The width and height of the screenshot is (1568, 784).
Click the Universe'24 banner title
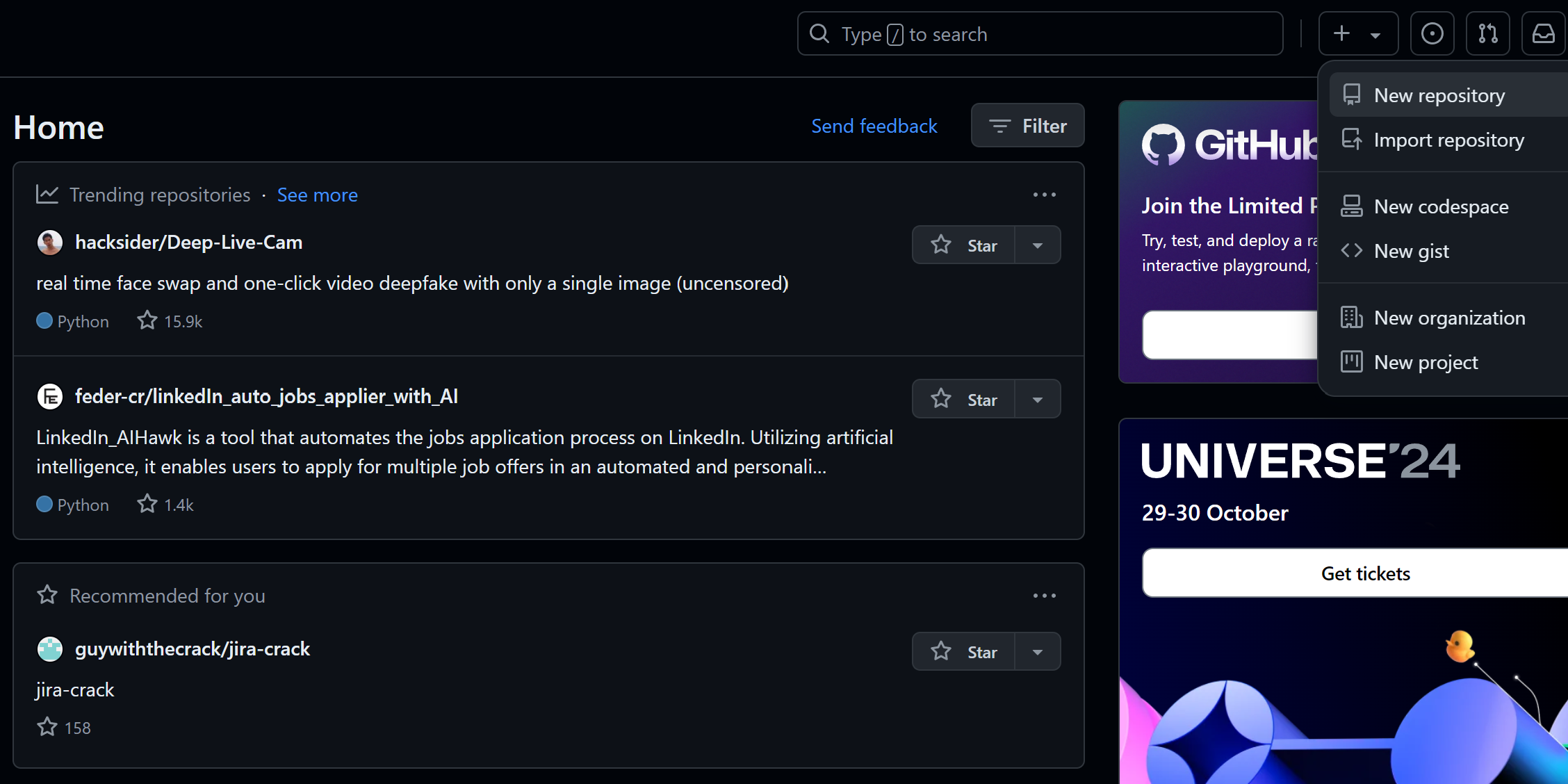[1300, 461]
